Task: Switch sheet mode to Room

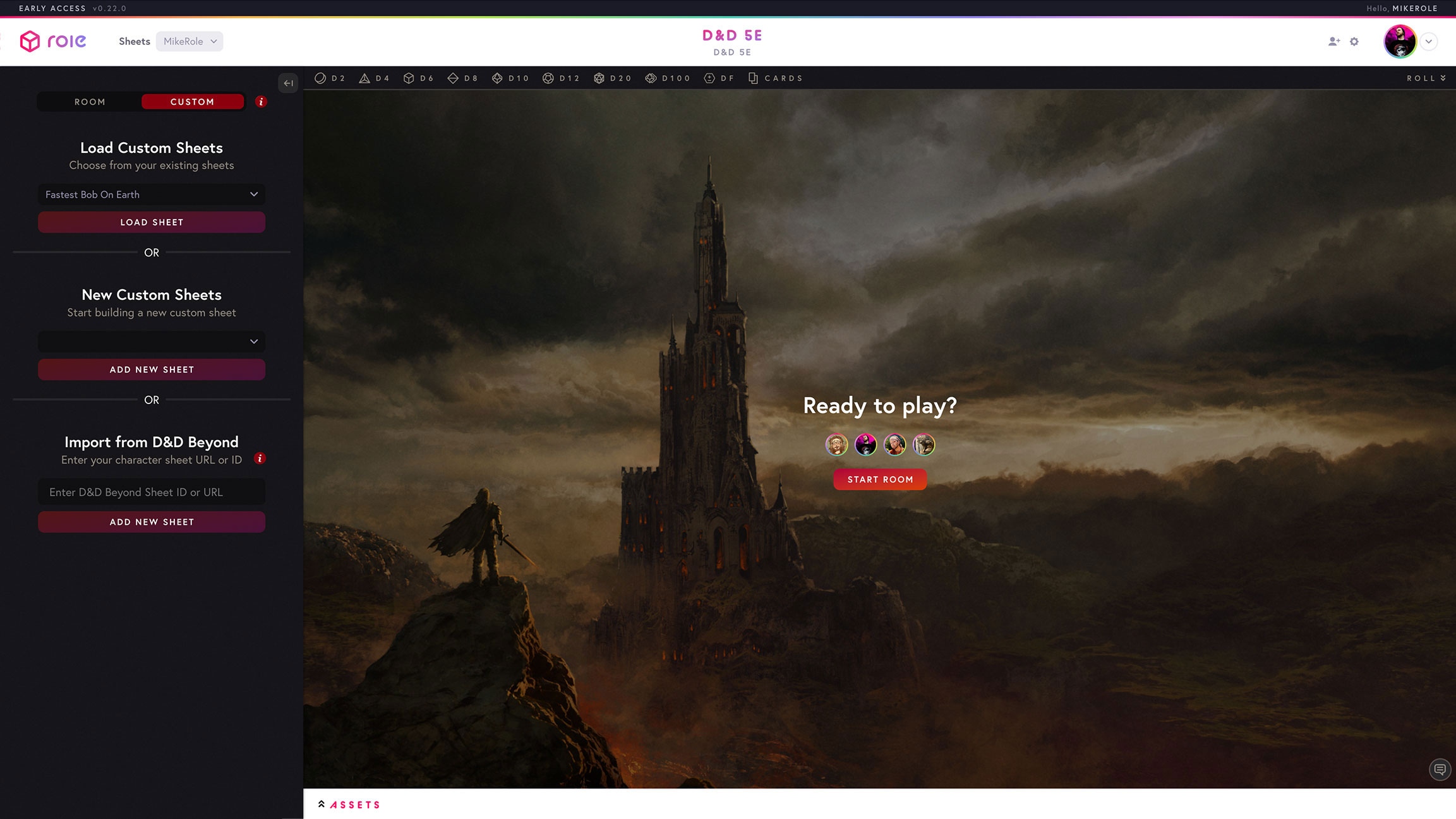Action: (x=90, y=102)
